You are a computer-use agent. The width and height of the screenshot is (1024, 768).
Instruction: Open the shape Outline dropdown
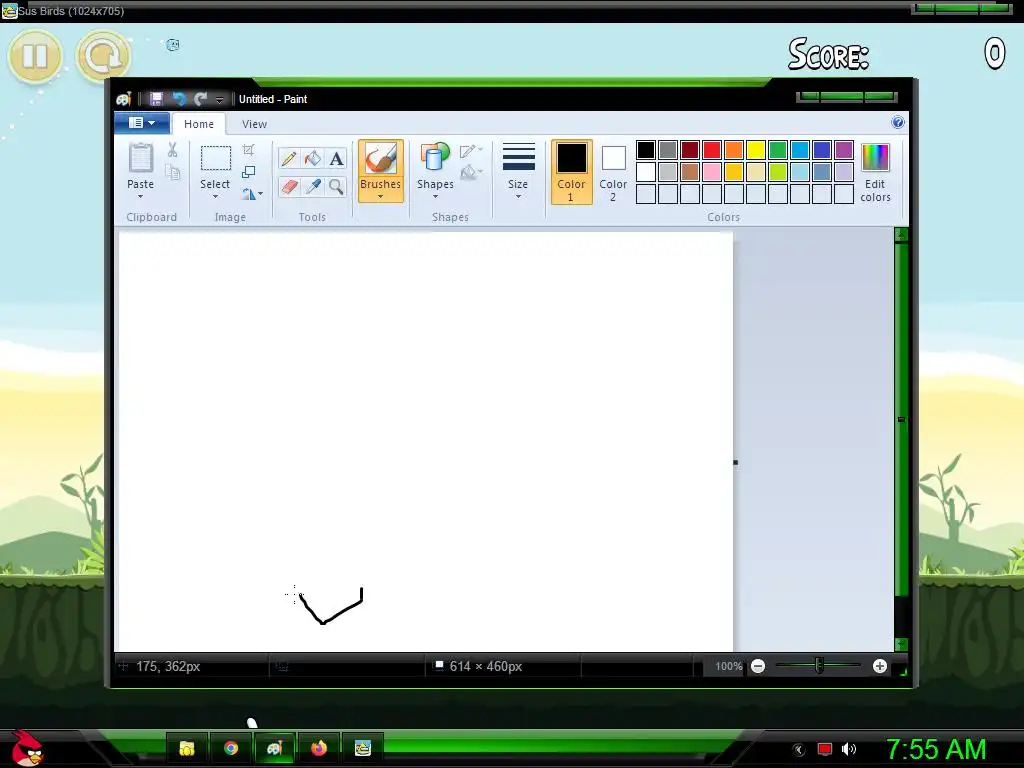point(471,151)
